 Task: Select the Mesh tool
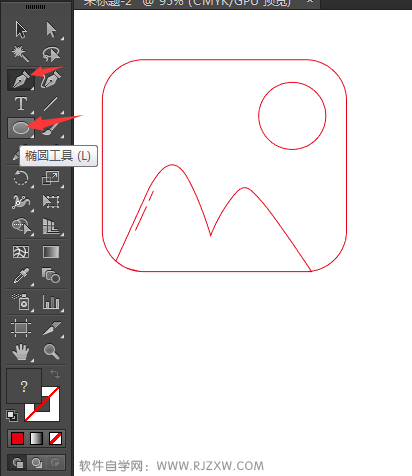(21, 252)
